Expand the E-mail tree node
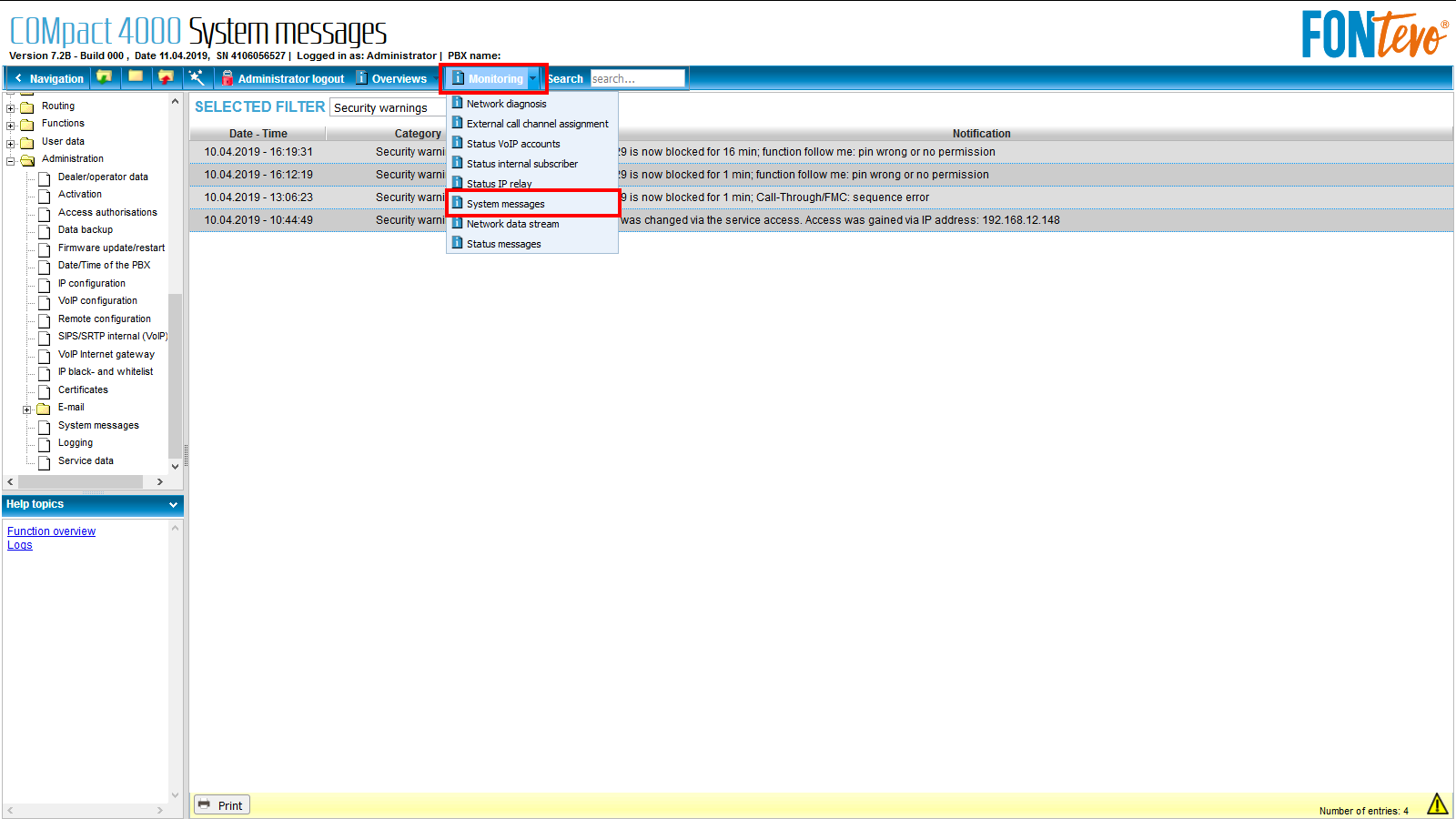 coord(27,409)
